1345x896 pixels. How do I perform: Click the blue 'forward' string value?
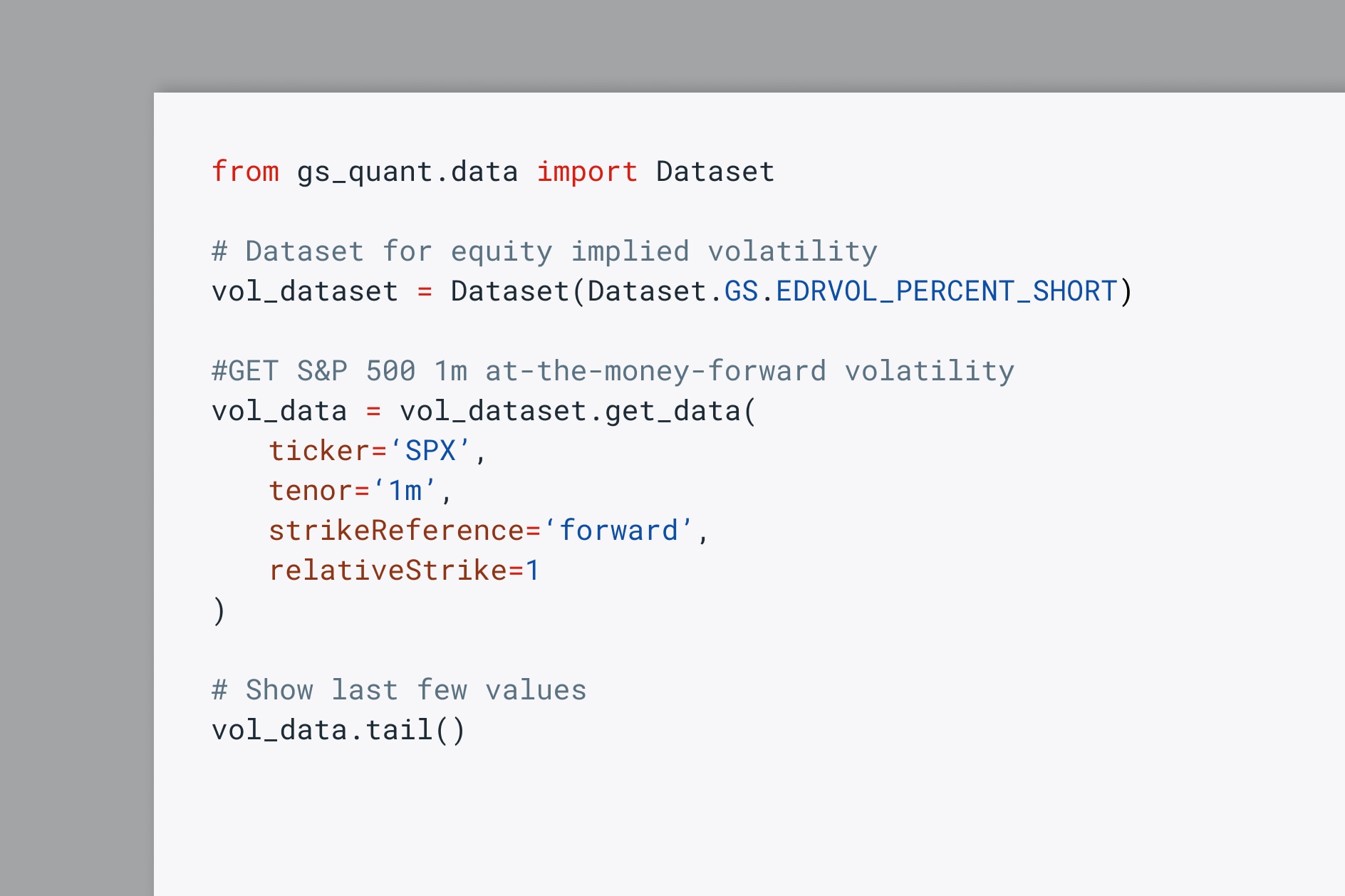coord(618,531)
